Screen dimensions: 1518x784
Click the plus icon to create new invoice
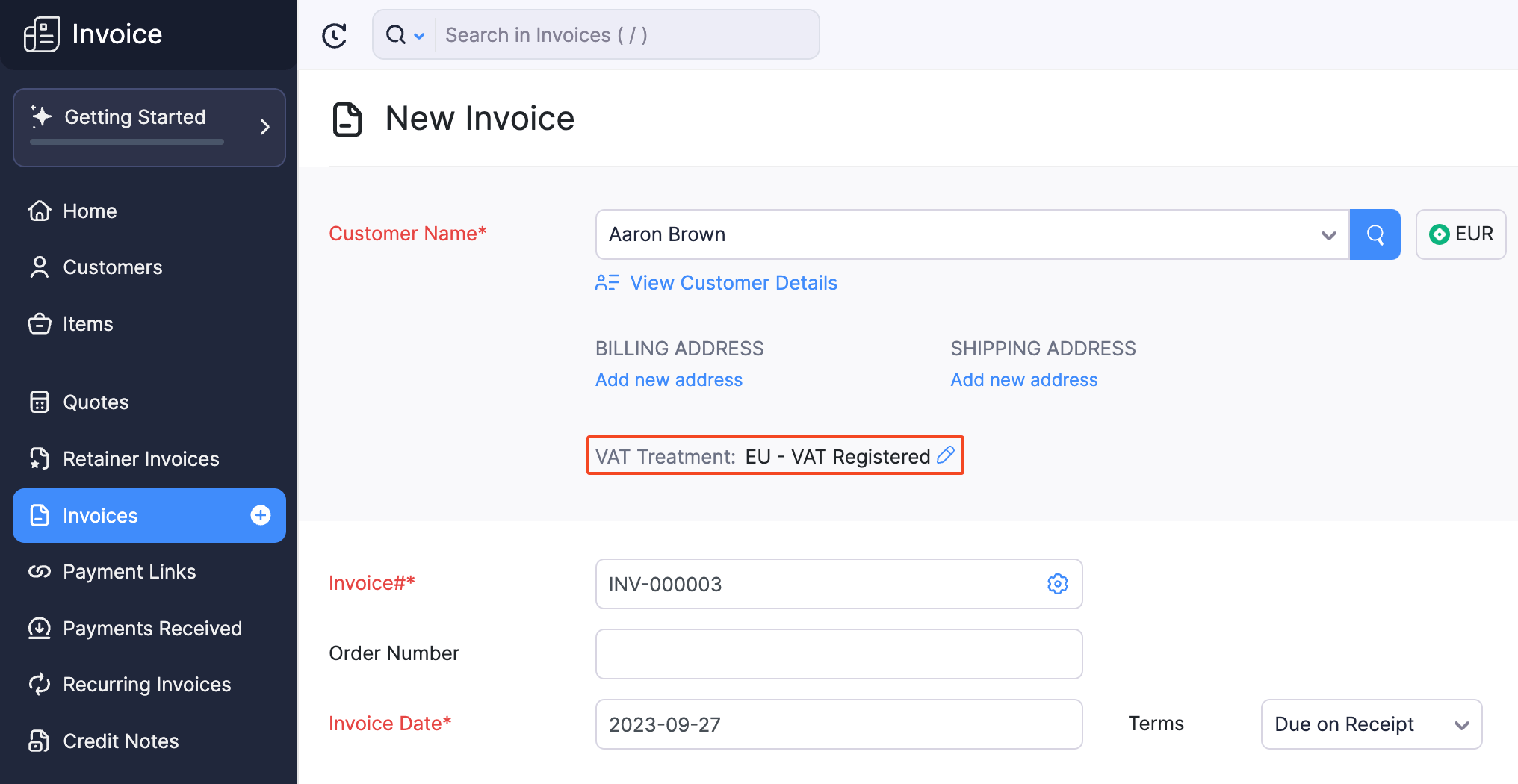260,515
